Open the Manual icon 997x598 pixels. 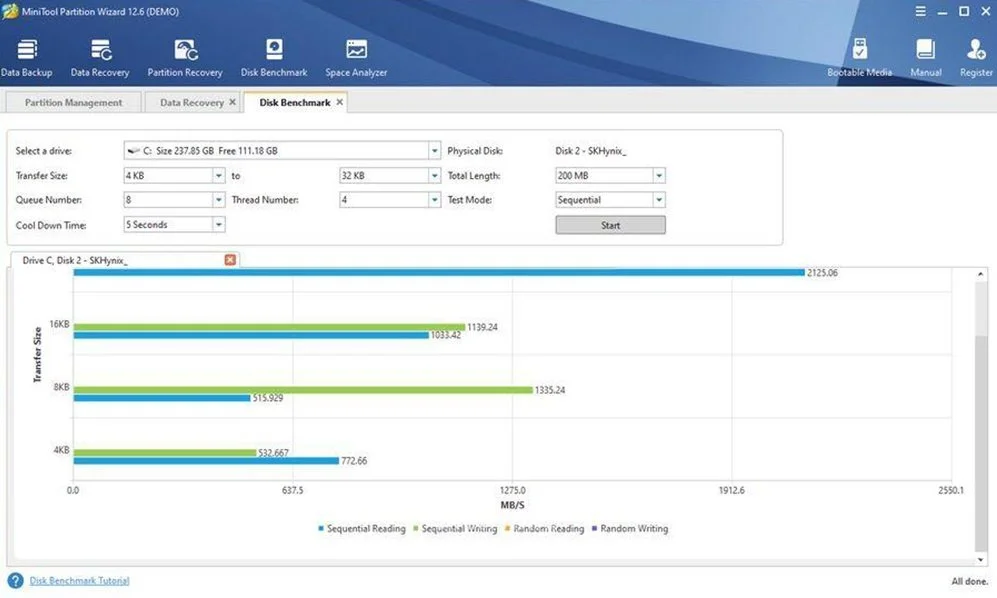[x=926, y=58]
